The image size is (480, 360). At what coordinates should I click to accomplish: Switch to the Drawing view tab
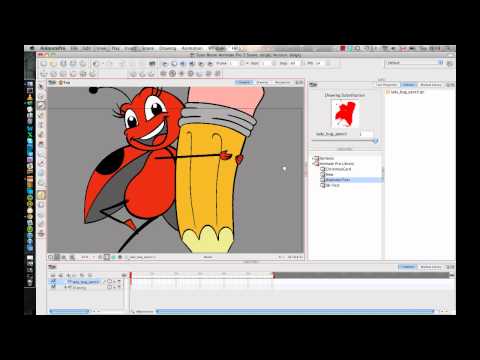coord(262,82)
